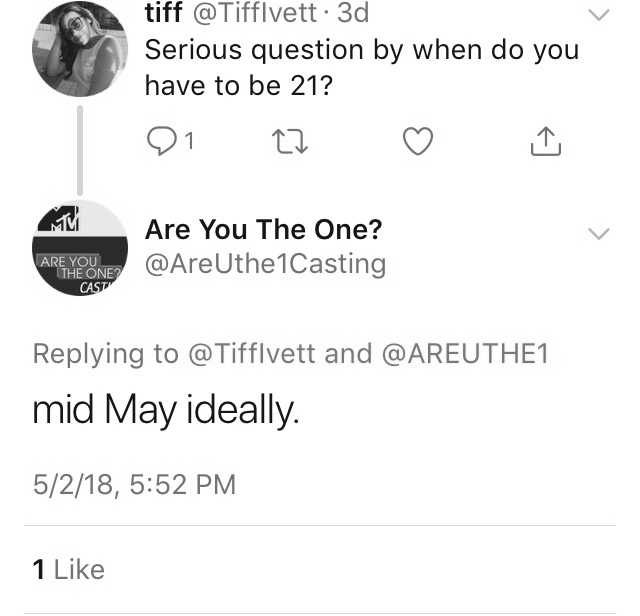The width and height of the screenshot is (640, 616).
Task: Retweet tiff's serious question tweet
Action: (x=290, y=141)
